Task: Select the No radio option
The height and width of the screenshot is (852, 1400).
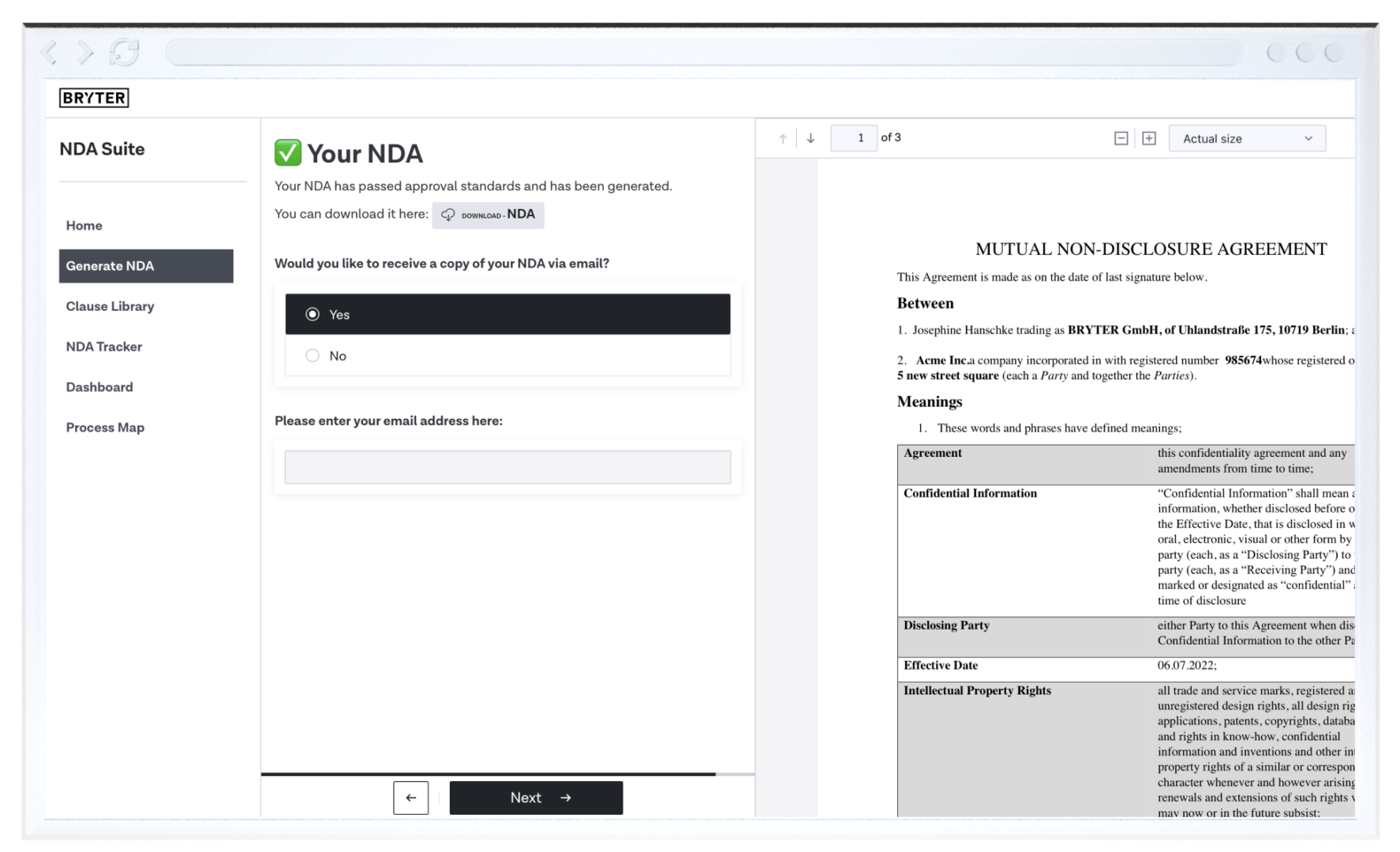Action: (507, 356)
